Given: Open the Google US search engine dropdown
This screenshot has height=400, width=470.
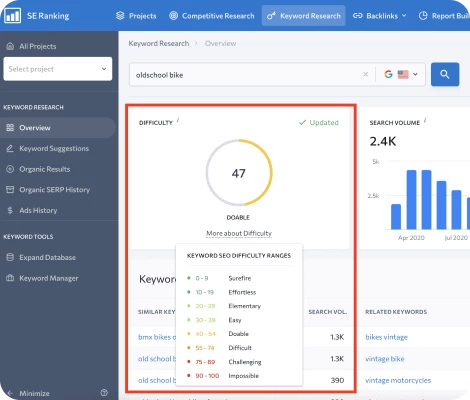Looking at the screenshot, I should click(401, 74).
